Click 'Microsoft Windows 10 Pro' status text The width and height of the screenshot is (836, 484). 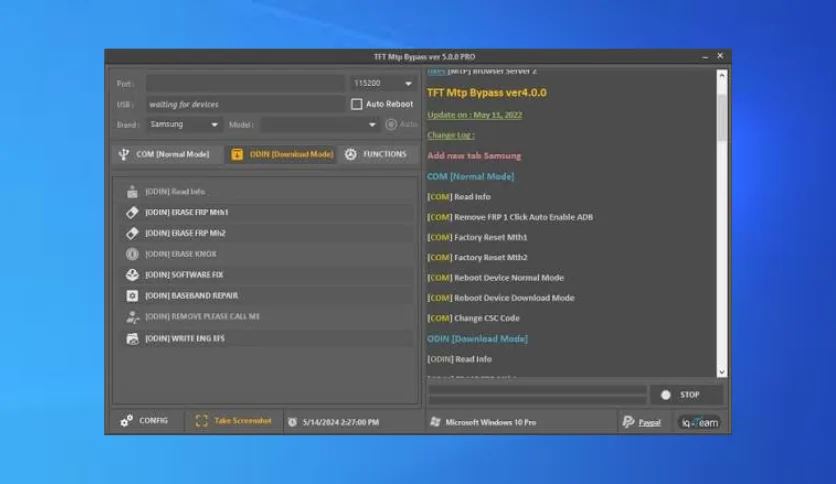click(491, 422)
